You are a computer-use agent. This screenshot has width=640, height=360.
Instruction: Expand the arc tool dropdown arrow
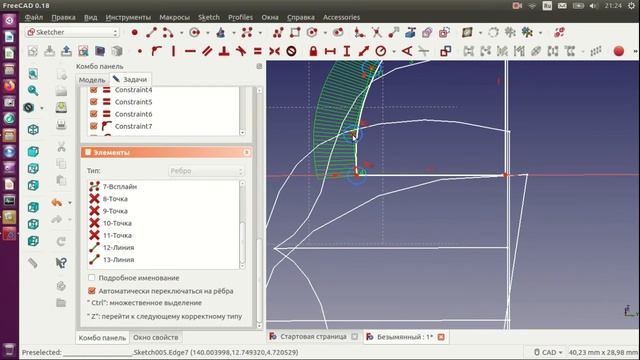click(x=181, y=33)
